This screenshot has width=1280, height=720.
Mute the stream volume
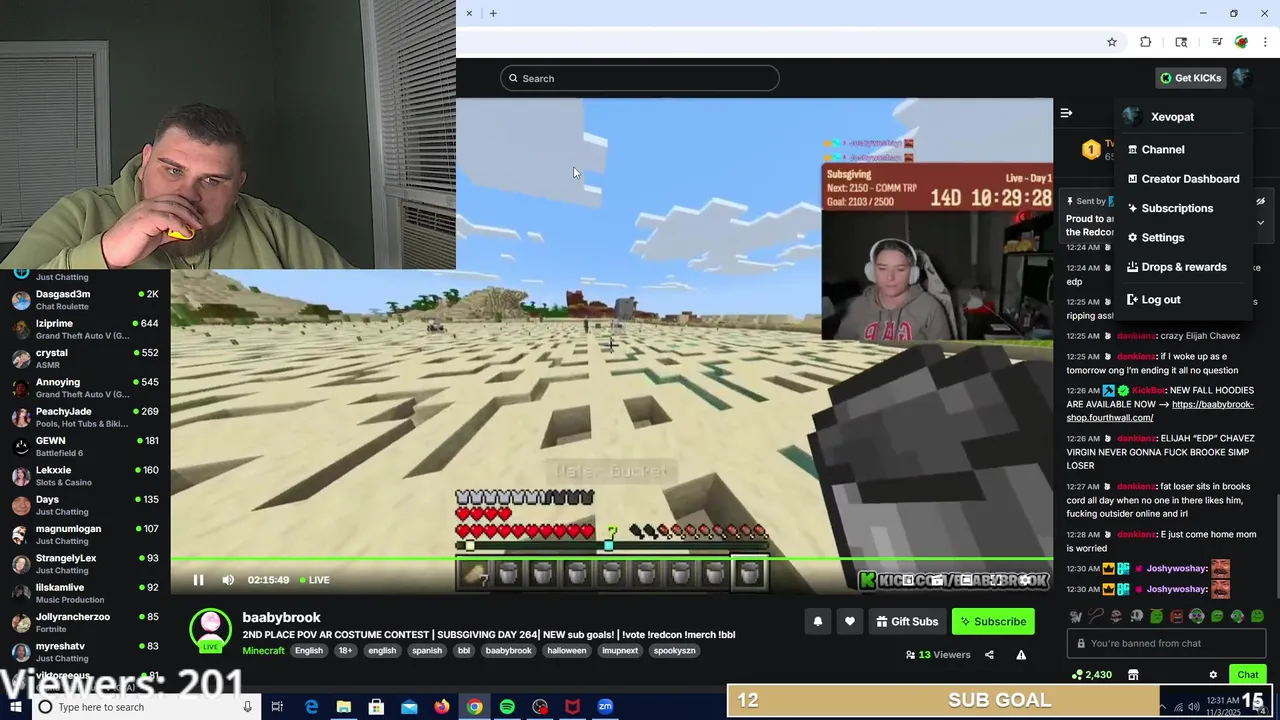click(228, 580)
